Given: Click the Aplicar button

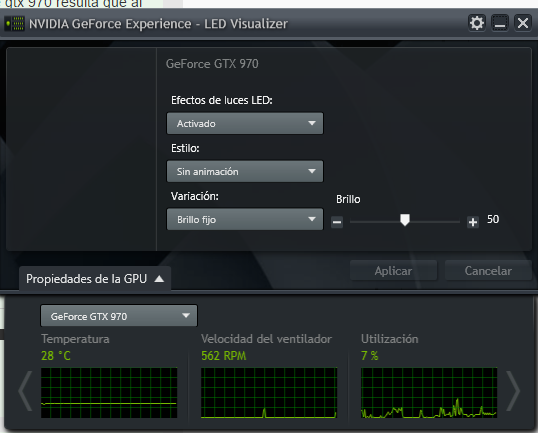Looking at the screenshot, I should 393,271.
